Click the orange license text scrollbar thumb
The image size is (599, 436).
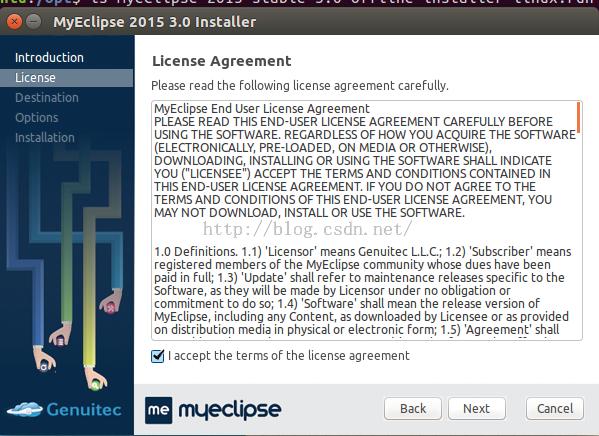[578, 117]
